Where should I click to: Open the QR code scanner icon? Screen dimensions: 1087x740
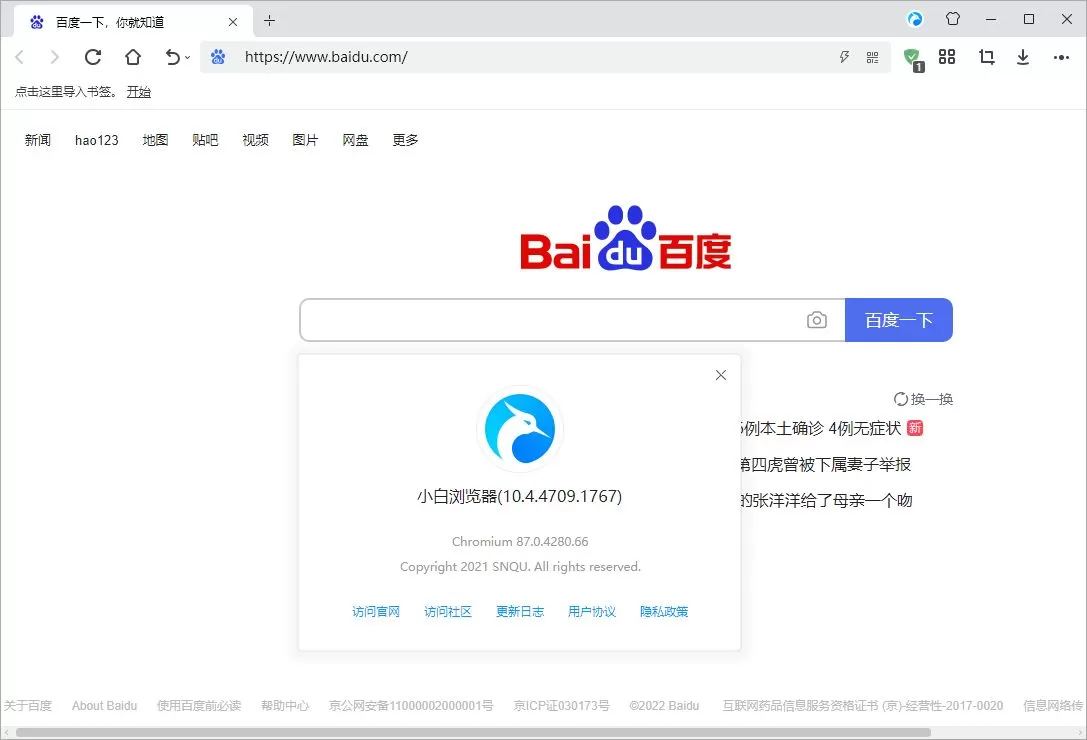click(872, 57)
